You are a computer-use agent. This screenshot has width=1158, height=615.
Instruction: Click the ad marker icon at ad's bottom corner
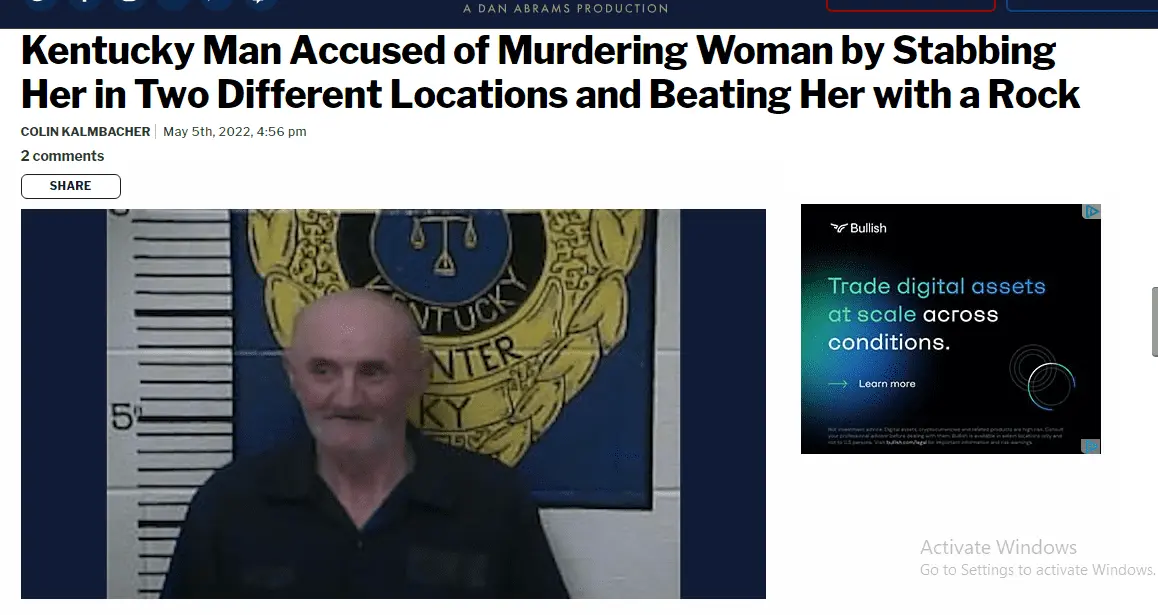pos(1092,446)
